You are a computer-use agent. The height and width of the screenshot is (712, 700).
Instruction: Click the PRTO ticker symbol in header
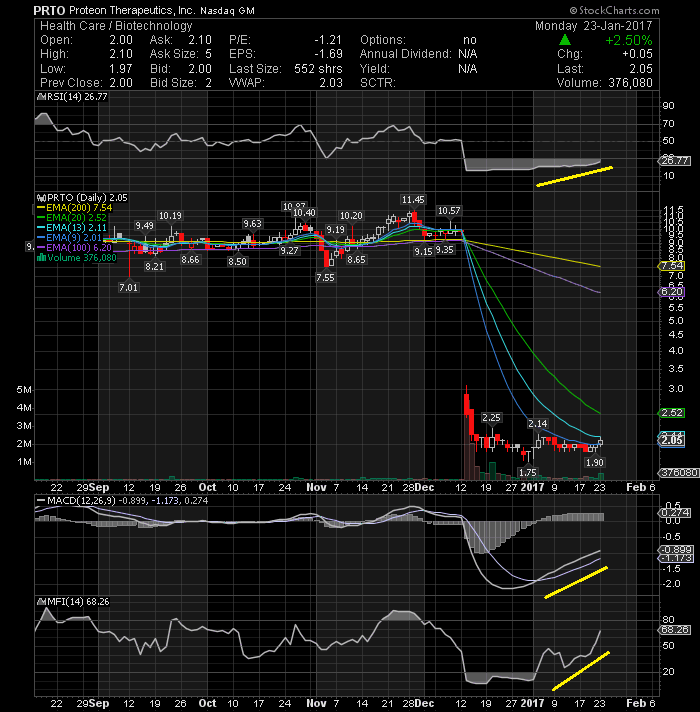click(49, 10)
